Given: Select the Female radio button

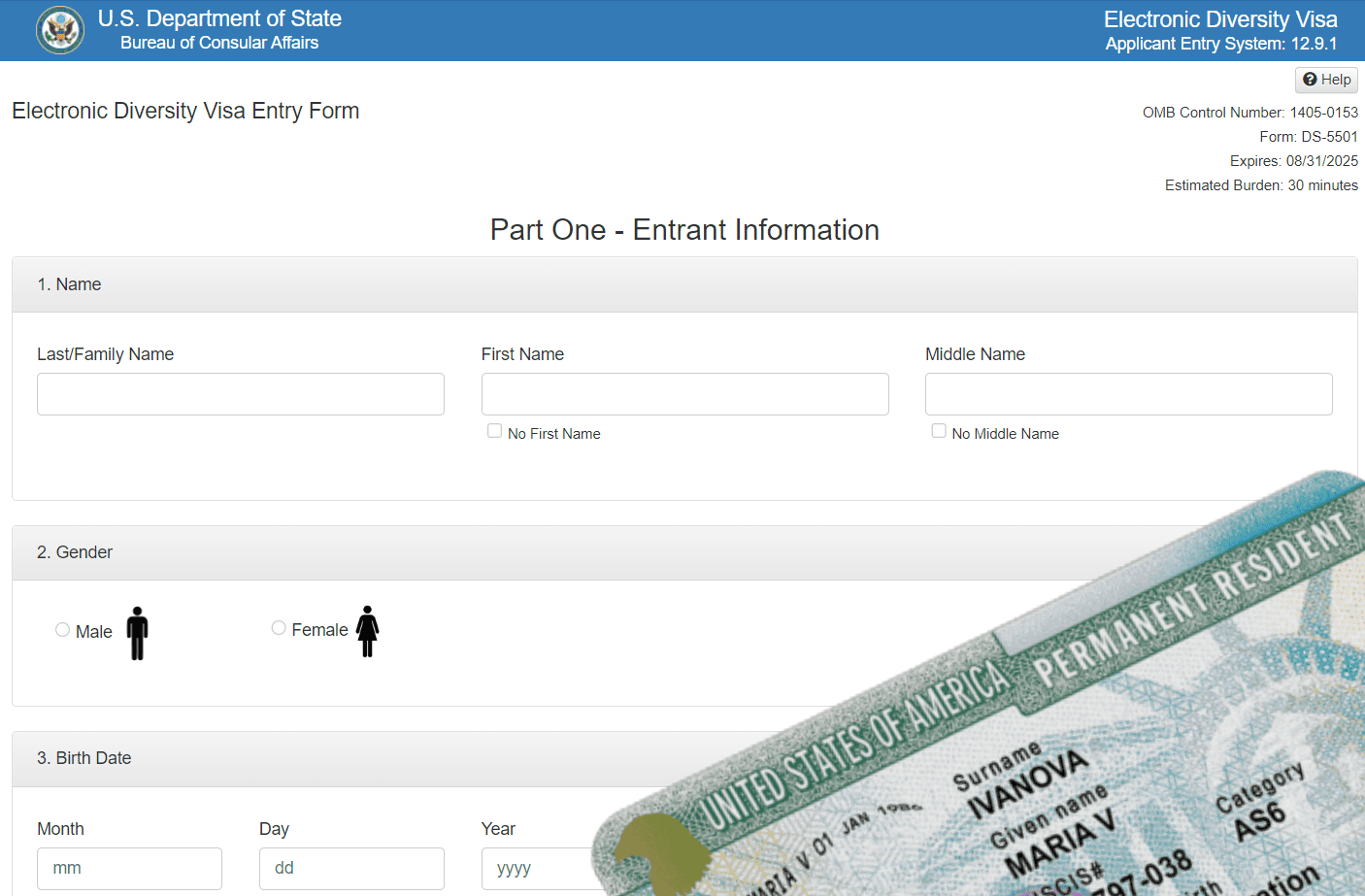Looking at the screenshot, I should point(279,628).
